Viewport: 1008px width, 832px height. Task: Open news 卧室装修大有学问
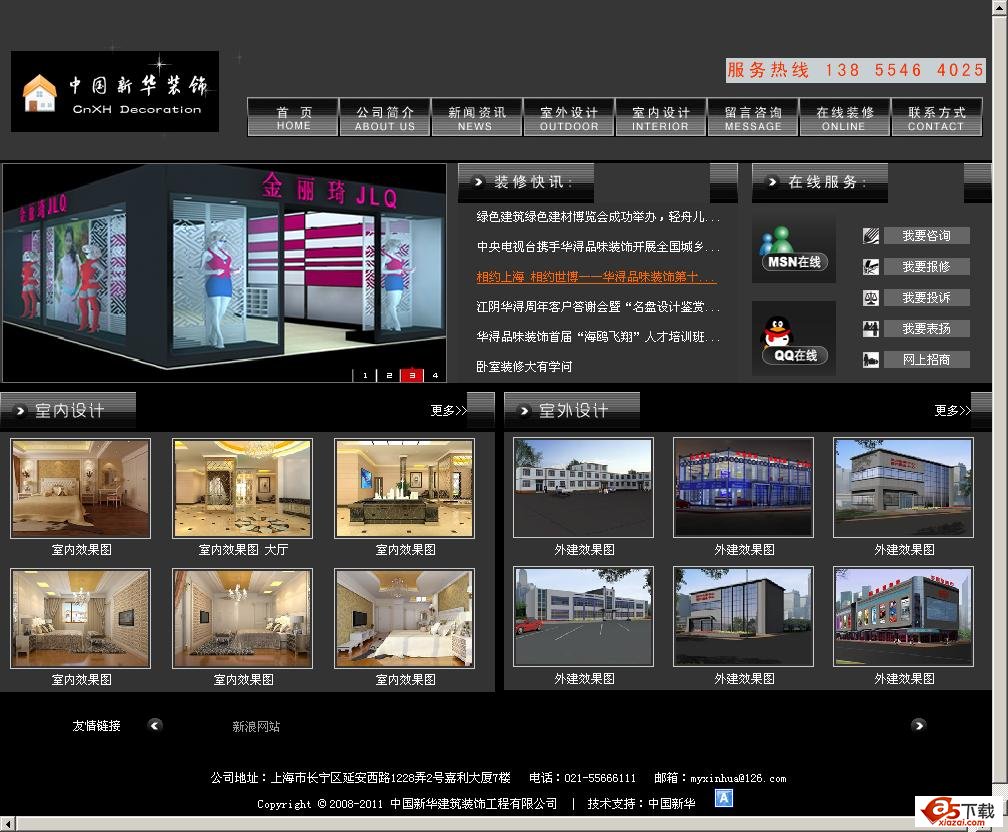click(524, 366)
